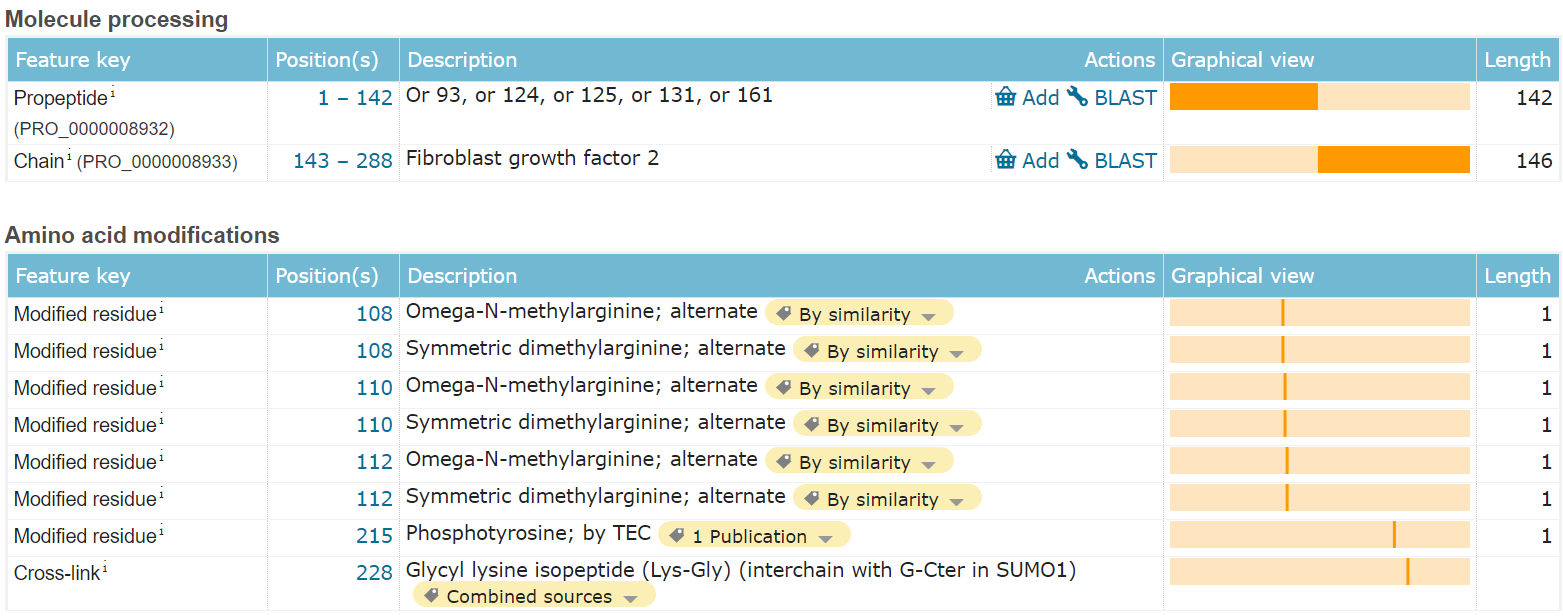Open position range 143 – 288 link
Image resolution: width=1563 pixels, height=616 pixels.
click(342, 161)
